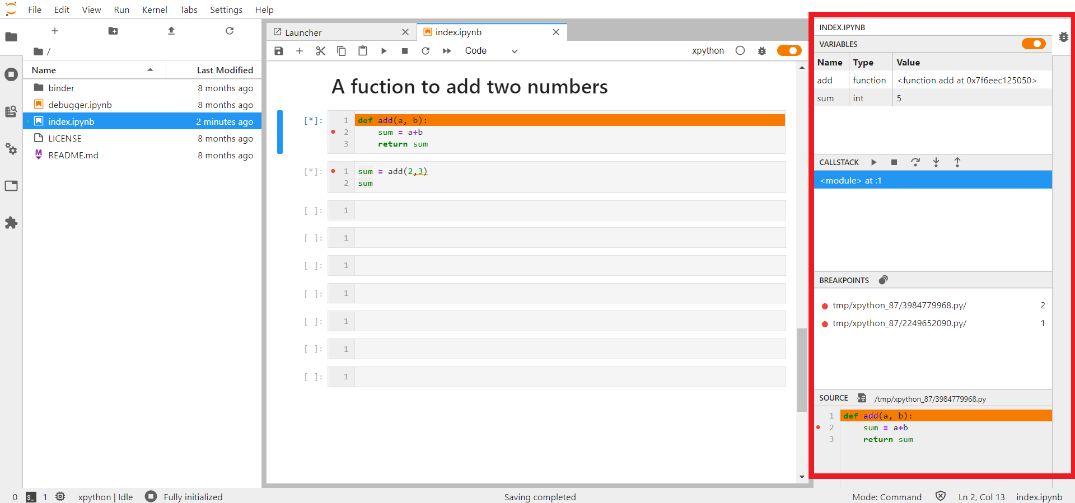Open the Extension Manager puzzle icon
Image resolution: width=1075 pixels, height=503 pixels.
click(11, 223)
